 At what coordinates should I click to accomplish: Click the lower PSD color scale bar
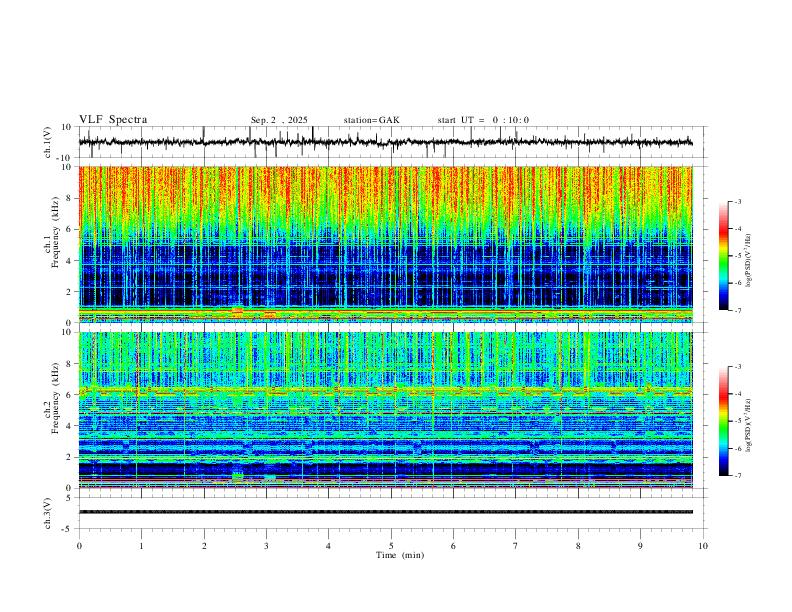(x=724, y=421)
